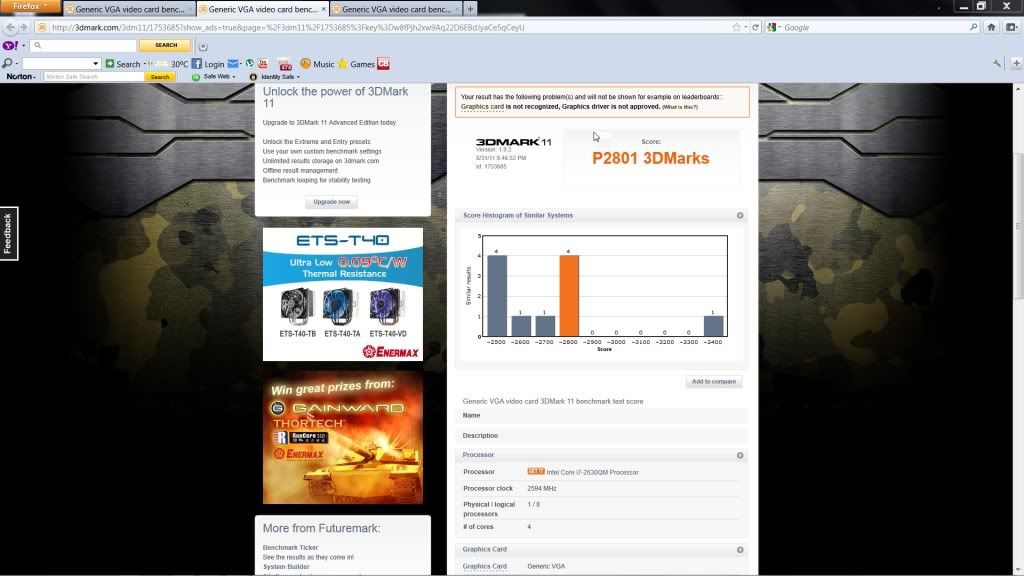Open a new tab with plus button

(470, 9)
